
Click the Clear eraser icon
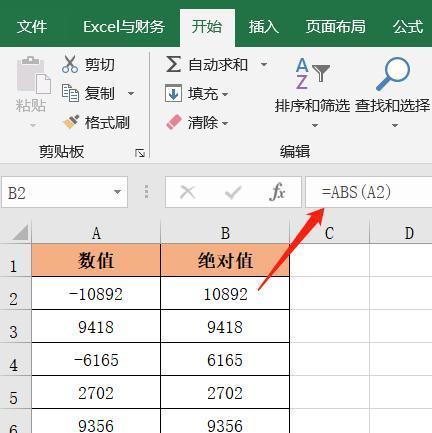tap(174, 122)
